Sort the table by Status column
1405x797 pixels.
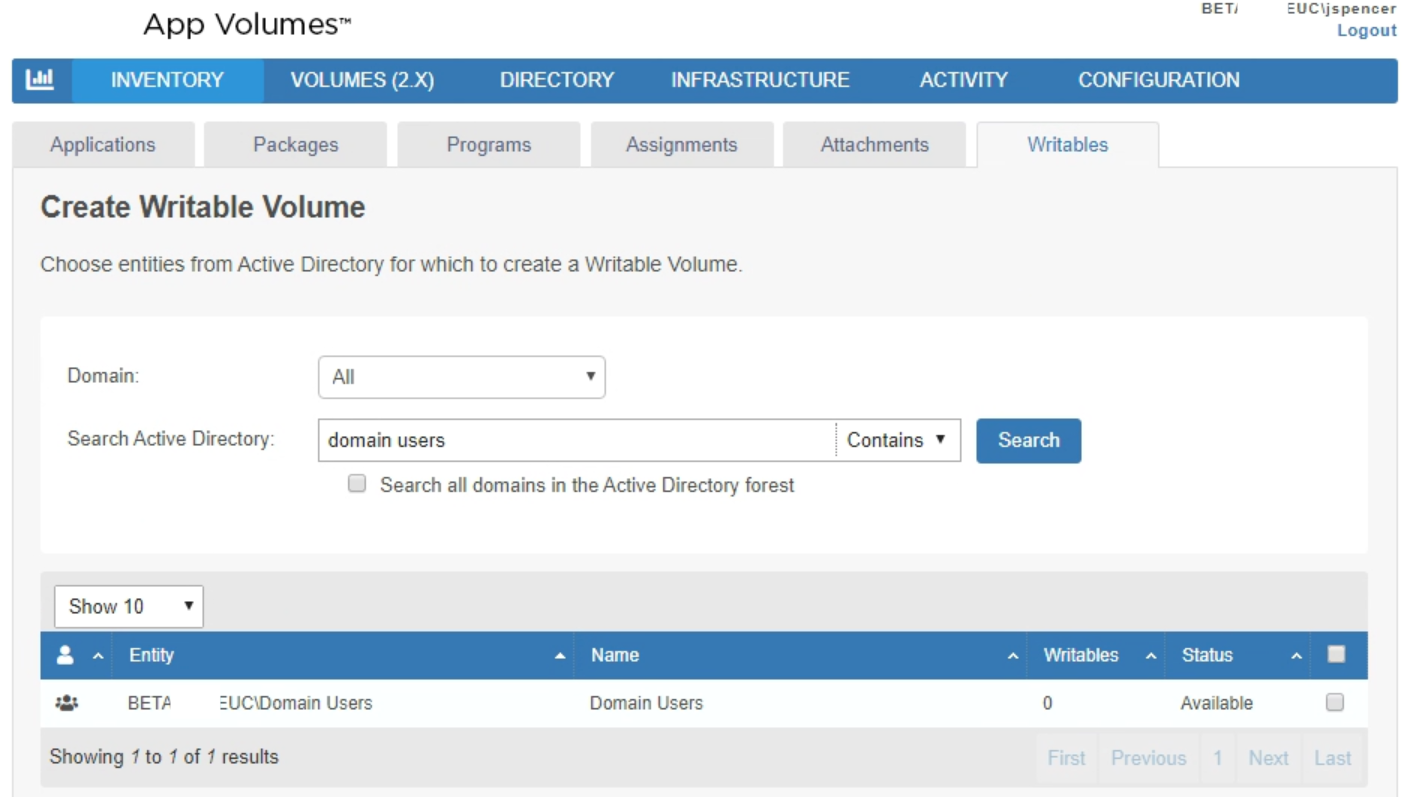click(1206, 655)
